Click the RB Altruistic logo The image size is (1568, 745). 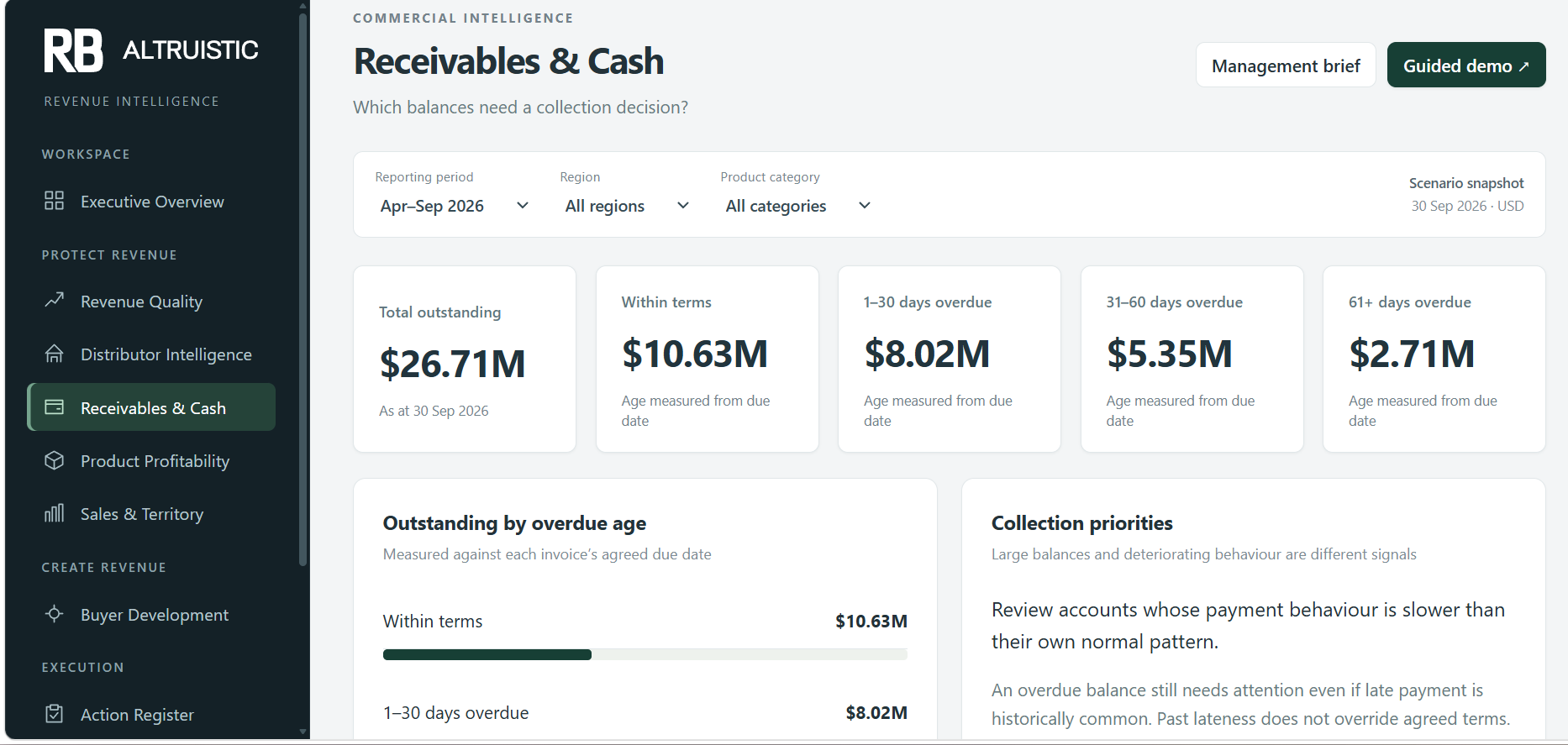pos(151,50)
